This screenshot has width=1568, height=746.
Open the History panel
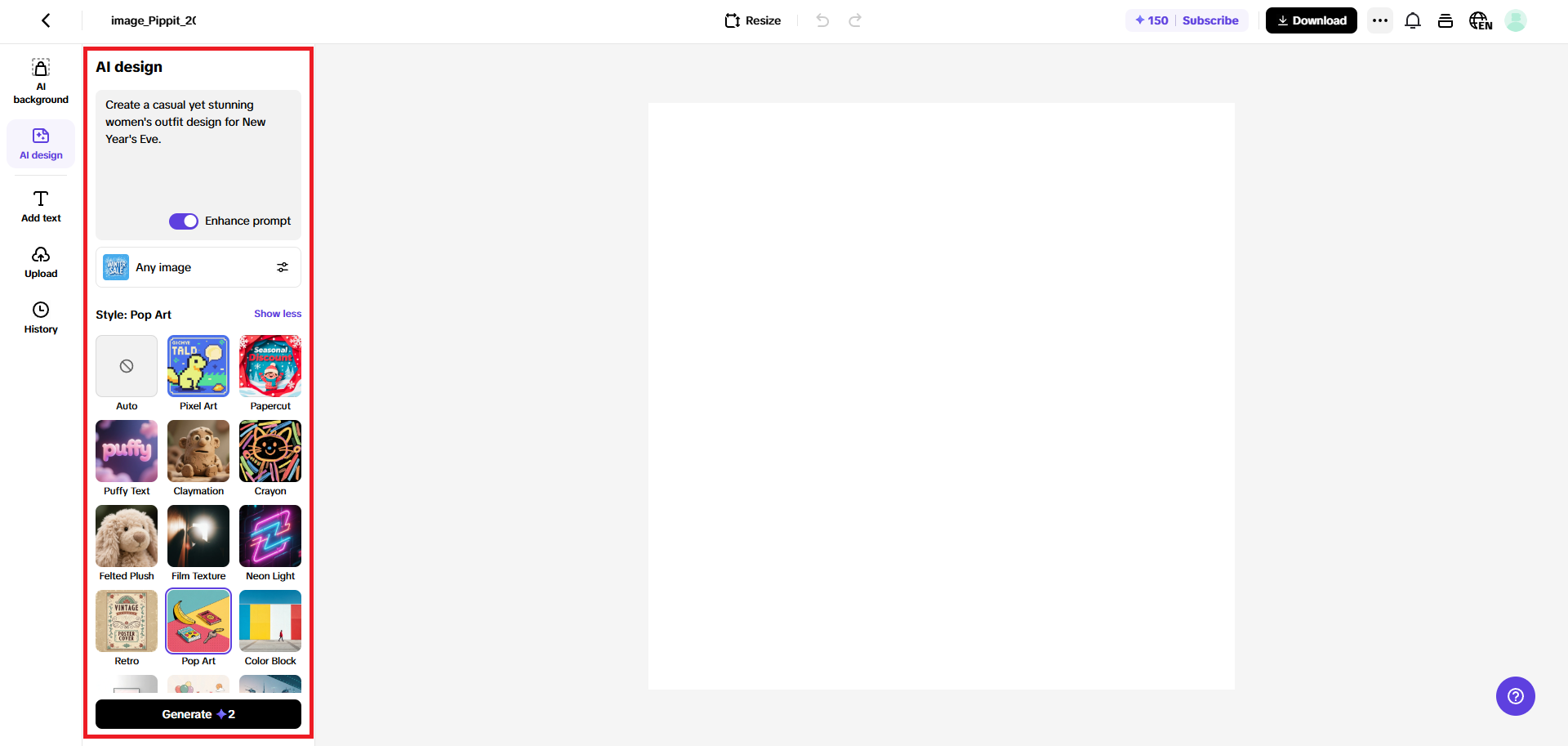coord(41,318)
